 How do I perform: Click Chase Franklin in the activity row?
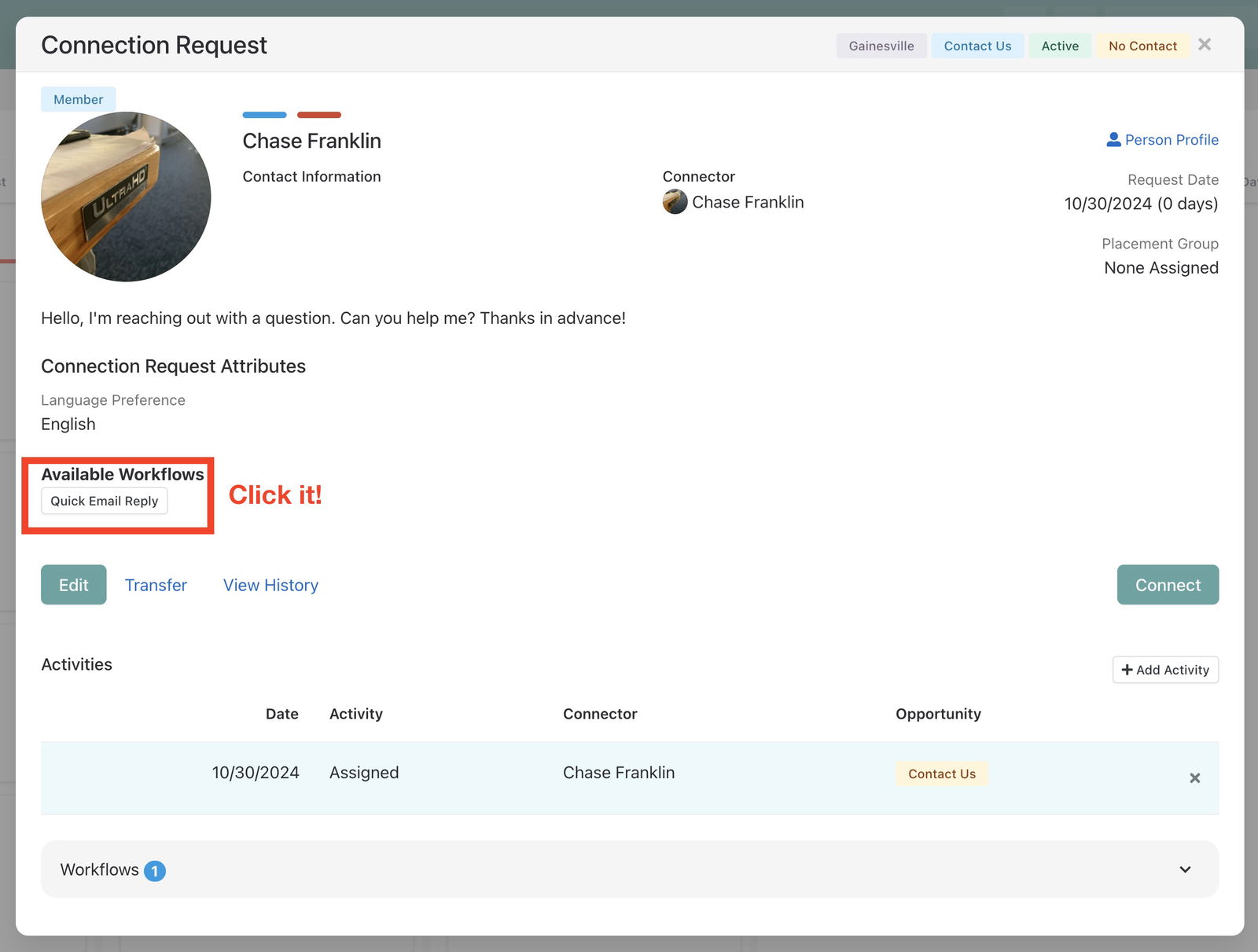click(619, 773)
